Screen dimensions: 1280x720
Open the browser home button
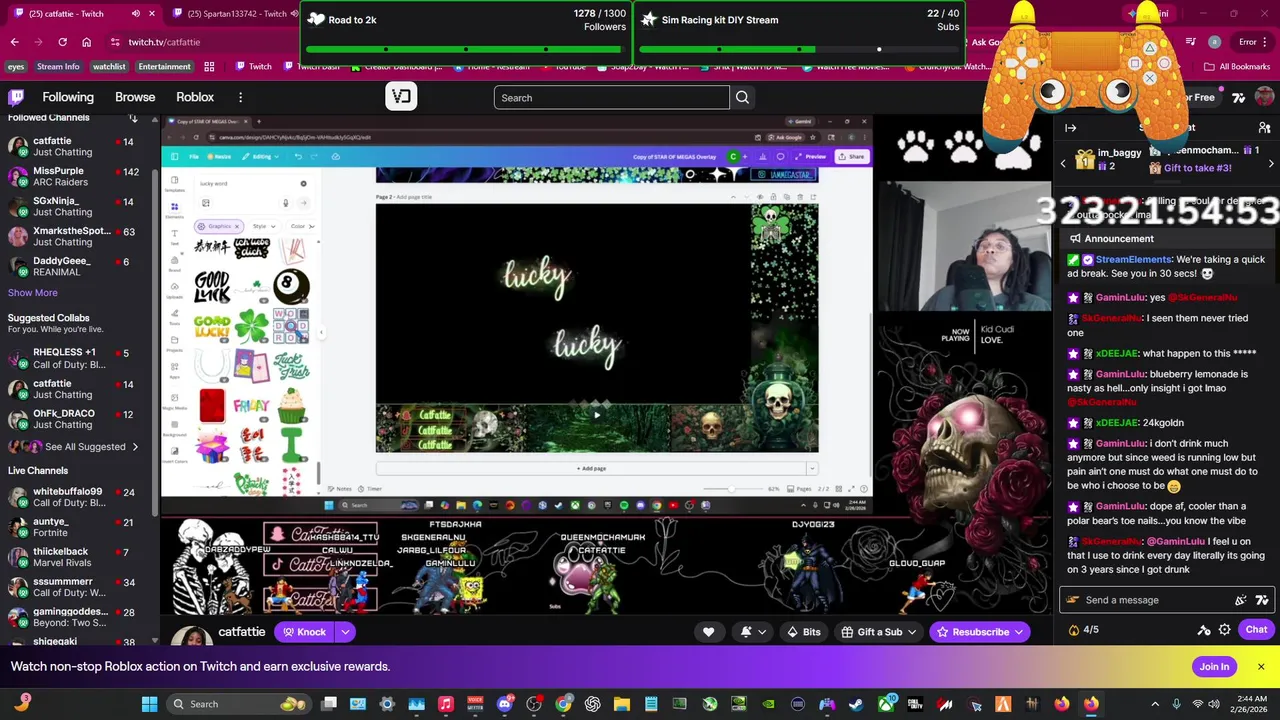[86, 42]
